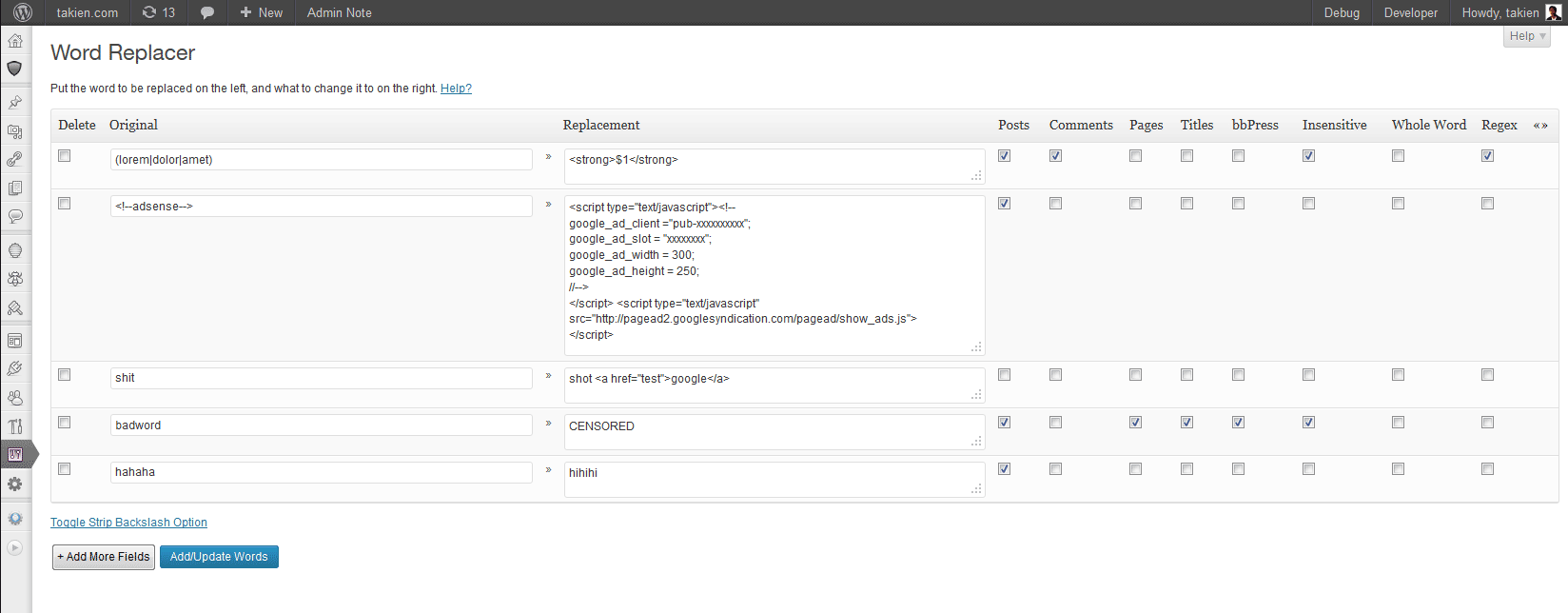Click arrow icon beside the badword row
This screenshot has height=613, width=1568.
(x=548, y=423)
